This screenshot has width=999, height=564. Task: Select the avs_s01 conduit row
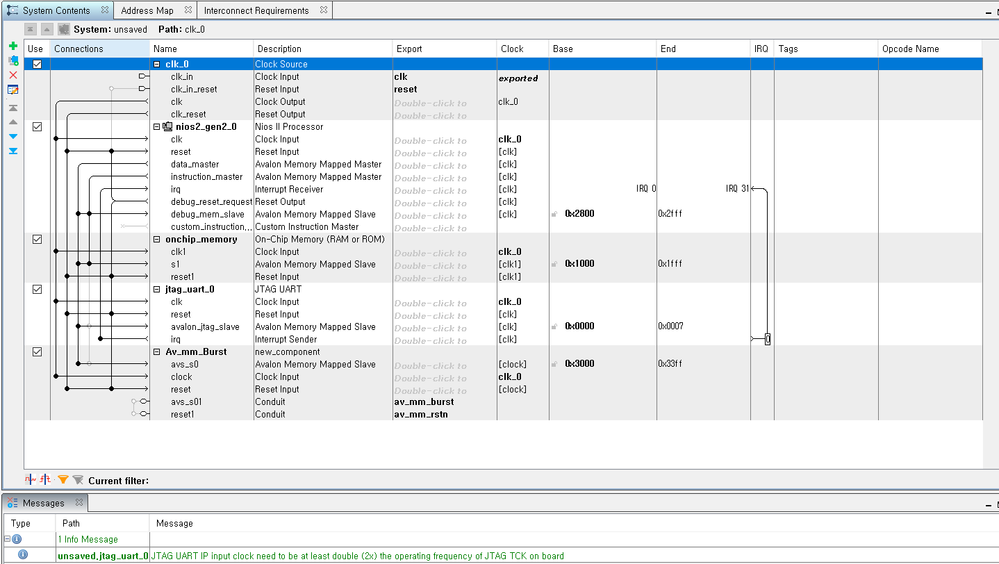pyautogui.click(x=503, y=402)
